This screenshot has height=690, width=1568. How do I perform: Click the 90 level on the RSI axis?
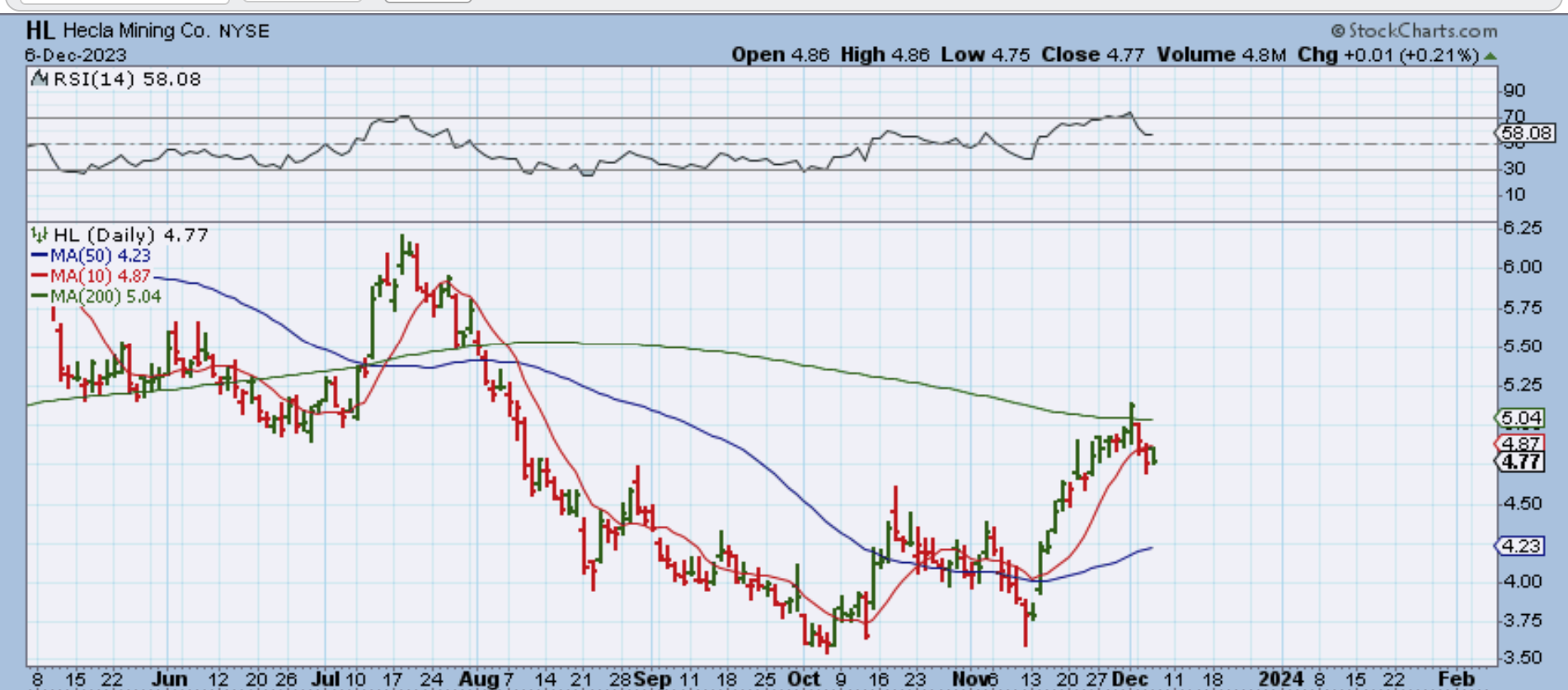coord(1515,91)
